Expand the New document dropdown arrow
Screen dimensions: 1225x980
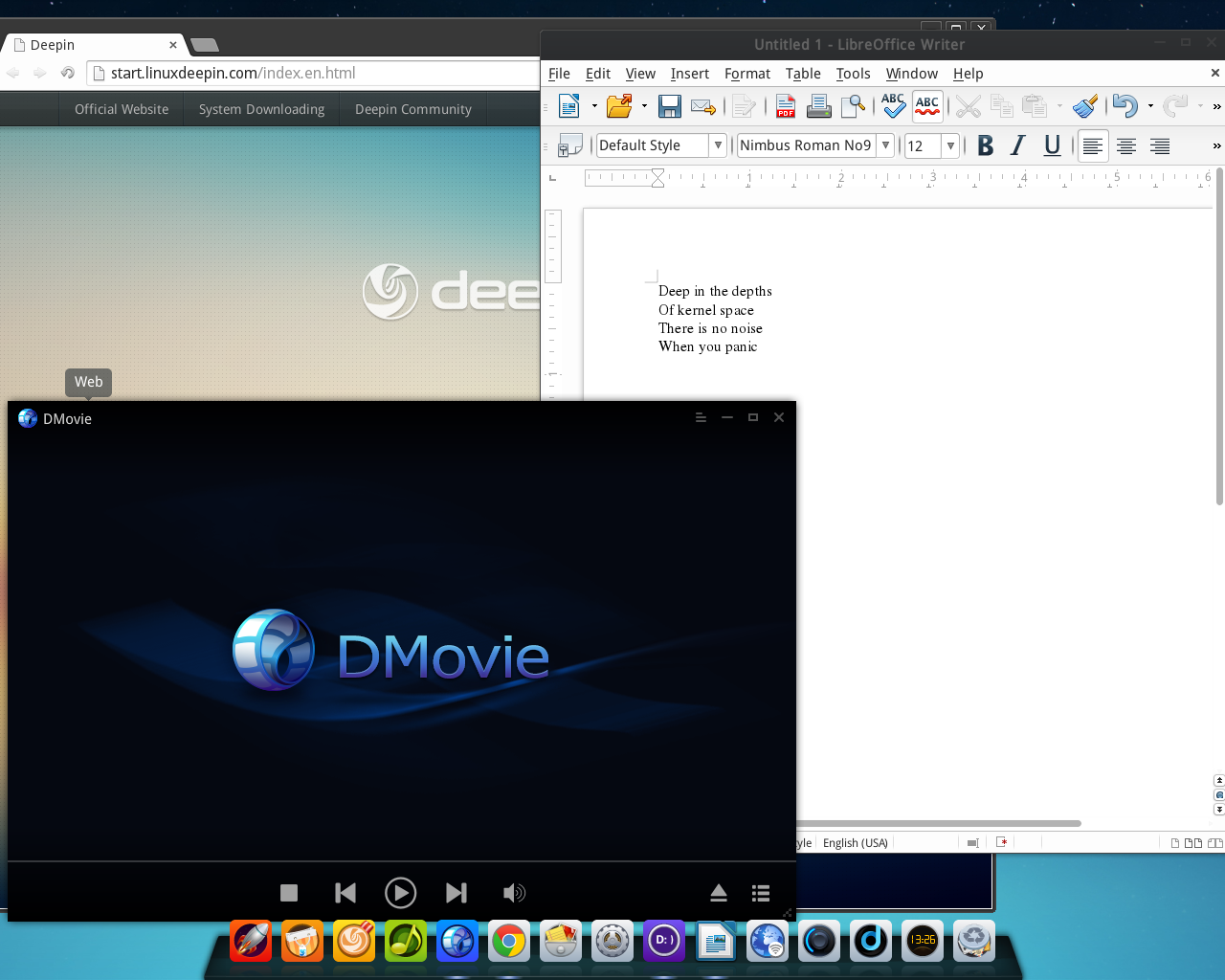[x=594, y=106]
